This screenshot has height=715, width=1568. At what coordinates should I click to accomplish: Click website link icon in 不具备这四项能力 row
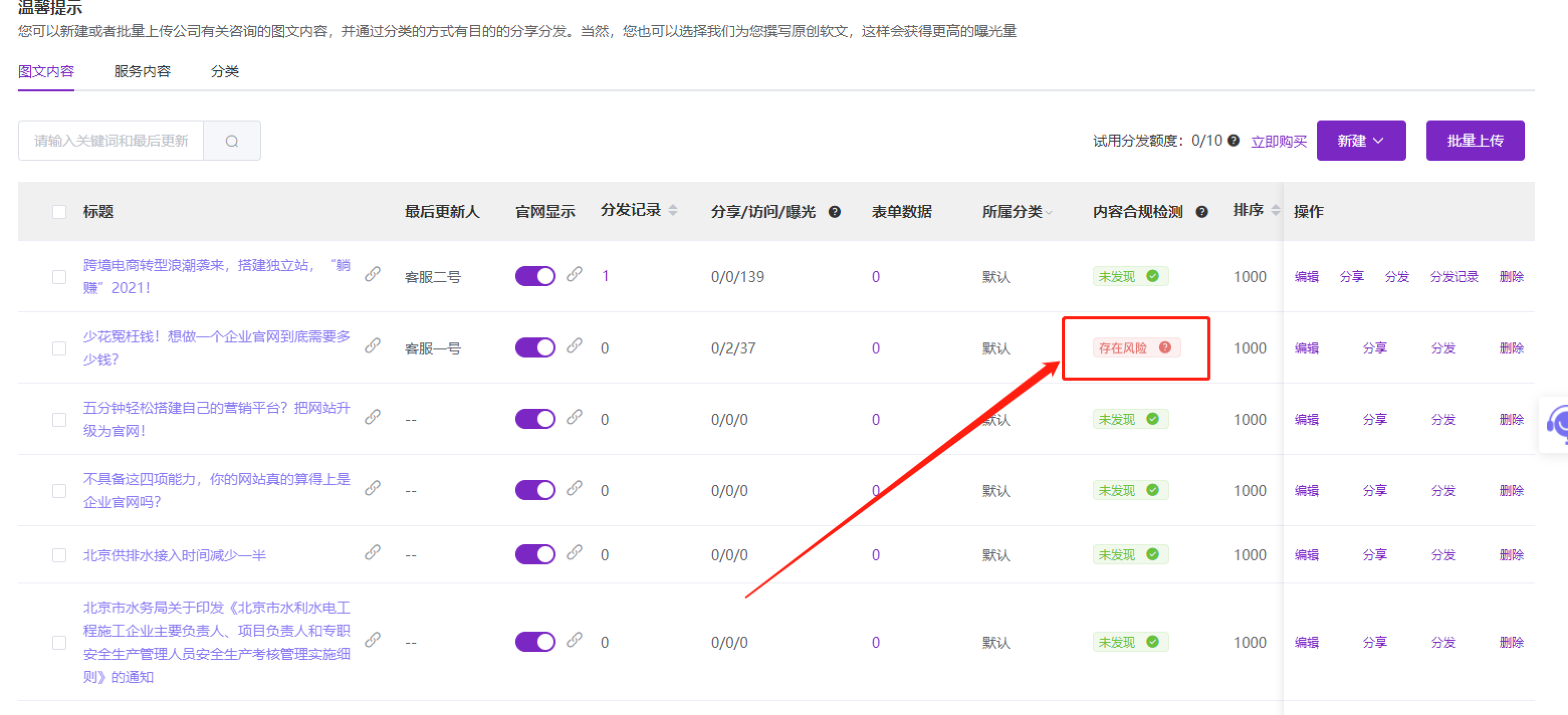(x=574, y=488)
